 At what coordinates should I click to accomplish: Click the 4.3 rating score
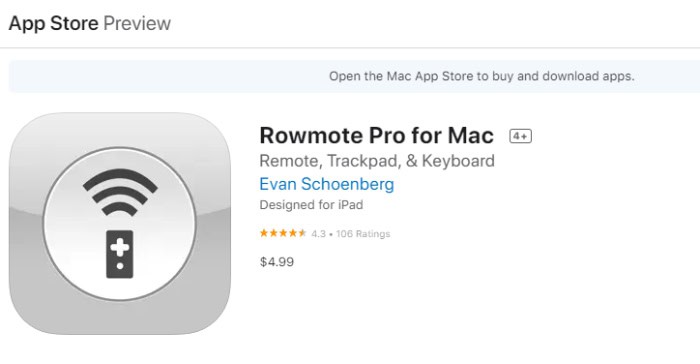(x=318, y=234)
